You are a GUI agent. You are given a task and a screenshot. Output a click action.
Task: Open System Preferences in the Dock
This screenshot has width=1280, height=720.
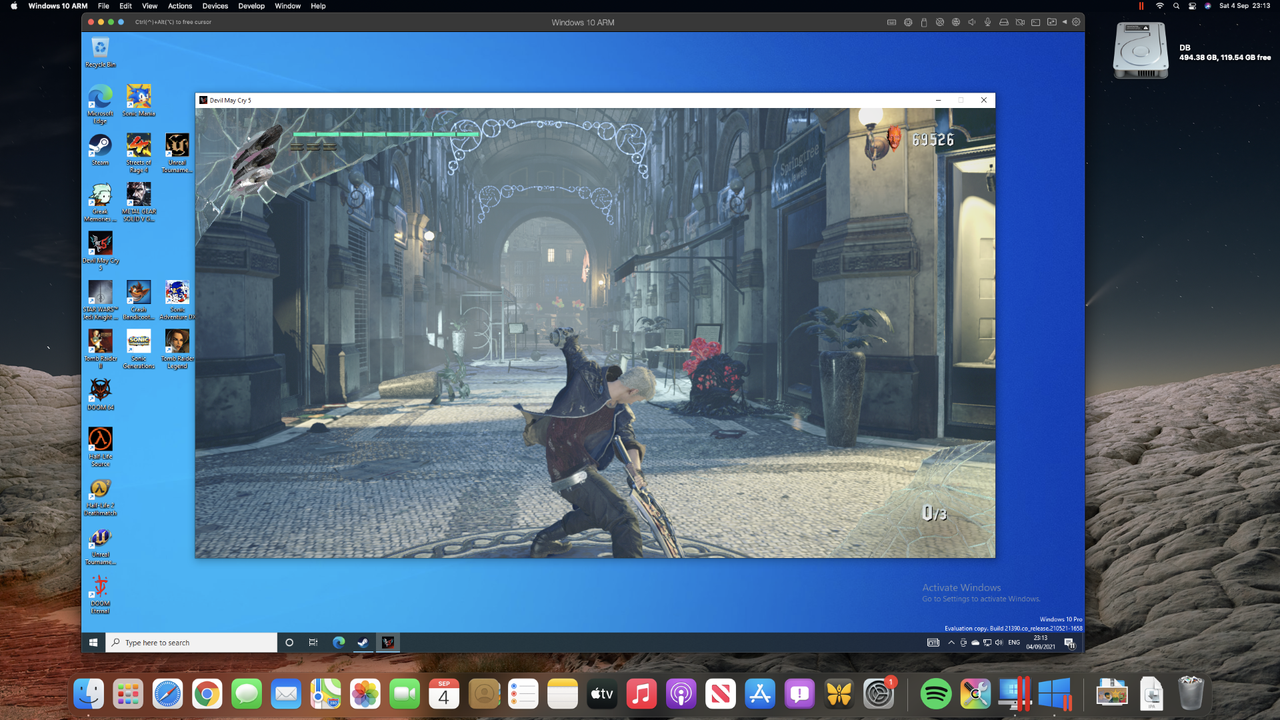(878, 693)
